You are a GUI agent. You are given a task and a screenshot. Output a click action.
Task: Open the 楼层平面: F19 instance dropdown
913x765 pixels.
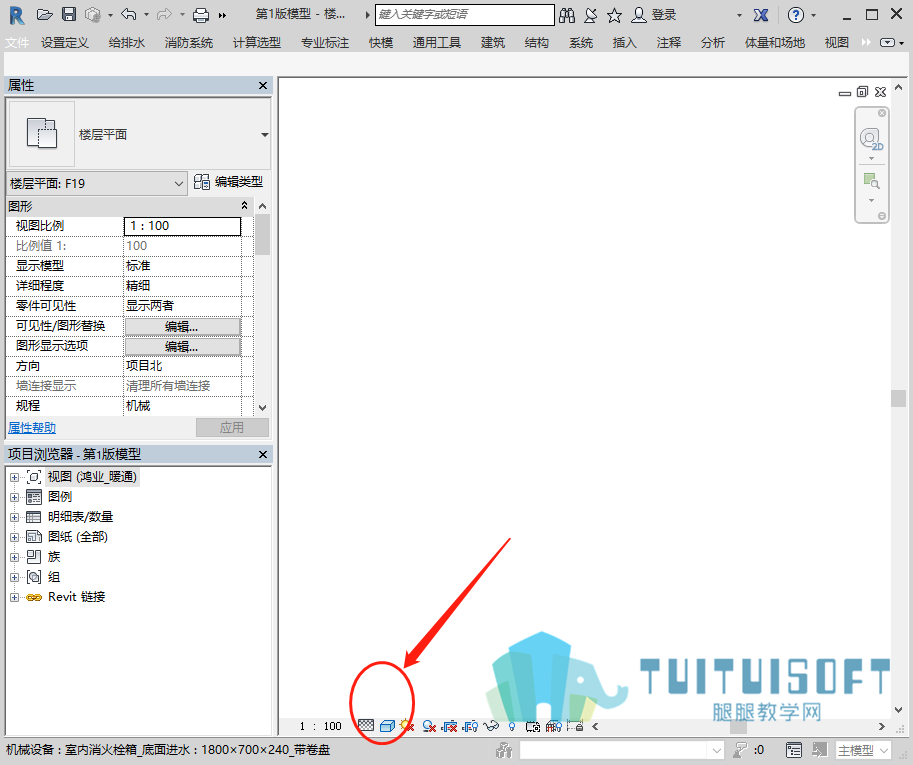click(x=97, y=183)
